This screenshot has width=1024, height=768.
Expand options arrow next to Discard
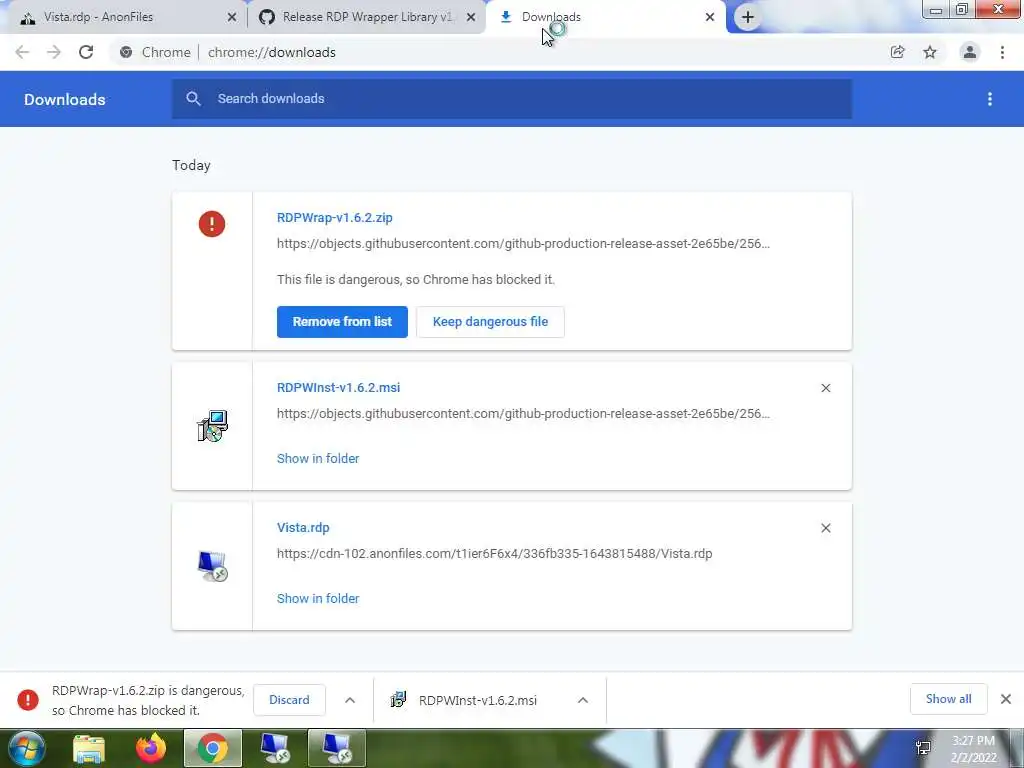[x=350, y=700]
